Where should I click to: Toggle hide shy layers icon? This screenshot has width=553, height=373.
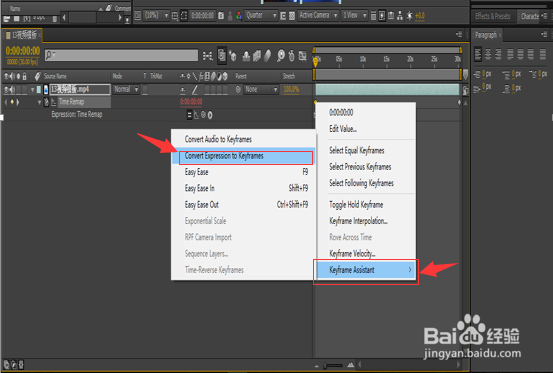(246, 56)
